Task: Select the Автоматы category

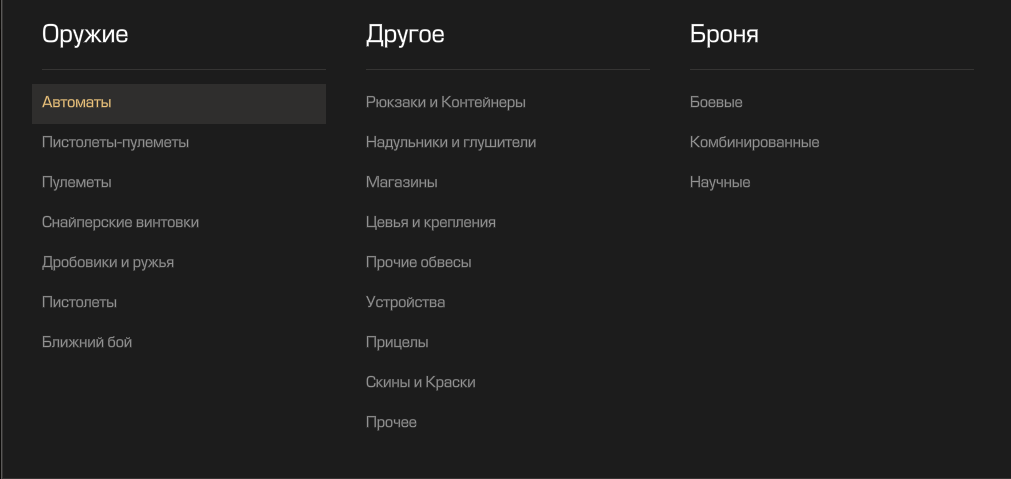Action: pyautogui.click(x=77, y=103)
